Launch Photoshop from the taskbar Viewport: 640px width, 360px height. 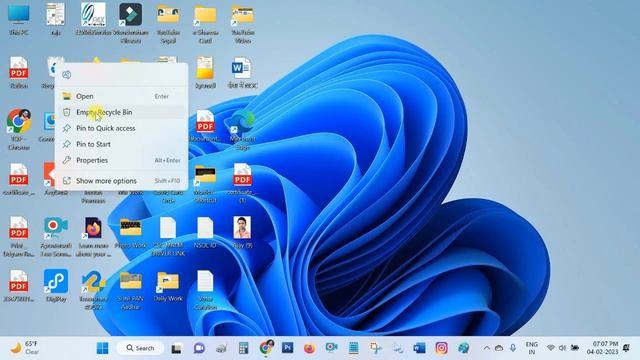pos(287,348)
